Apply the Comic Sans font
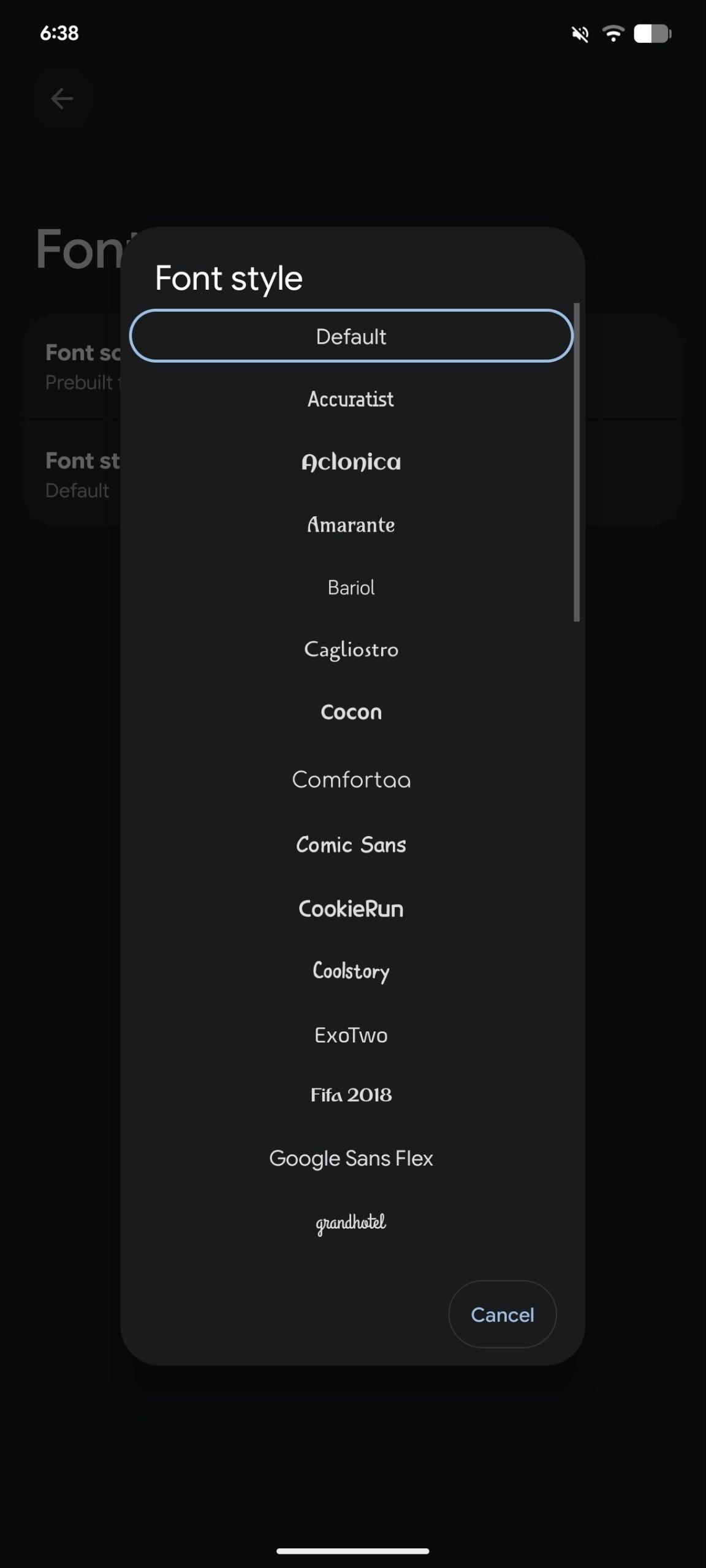 pyautogui.click(x=351, y=845)
